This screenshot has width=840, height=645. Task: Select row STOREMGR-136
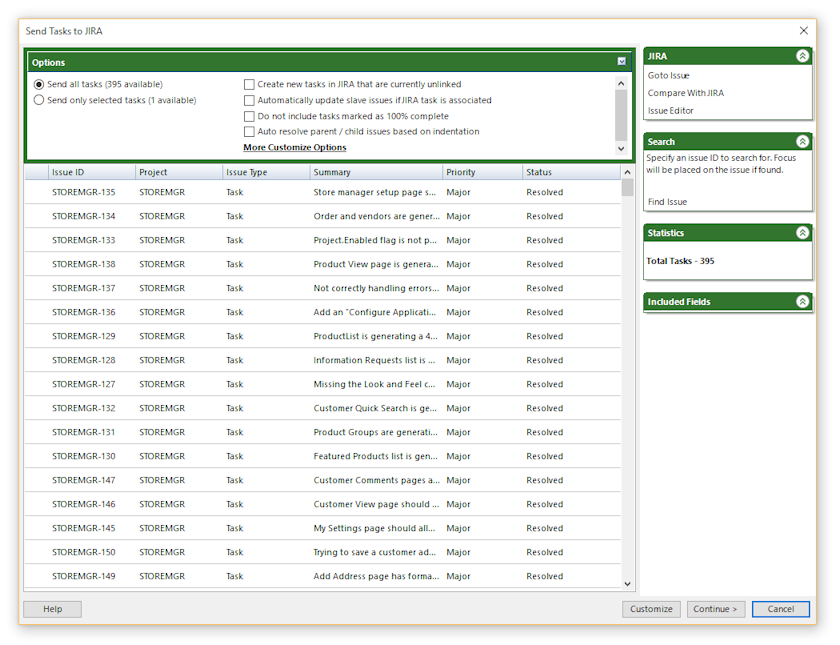click(322, 312)
